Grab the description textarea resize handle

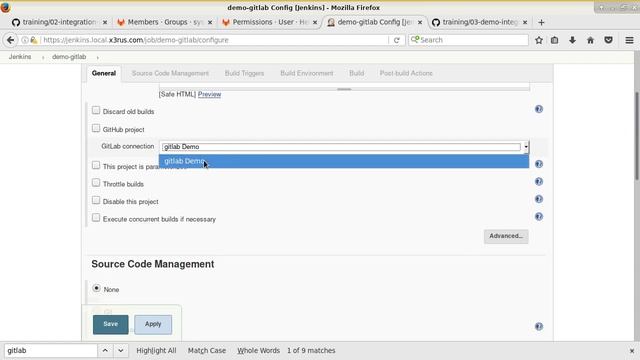(x=344, y=89)
